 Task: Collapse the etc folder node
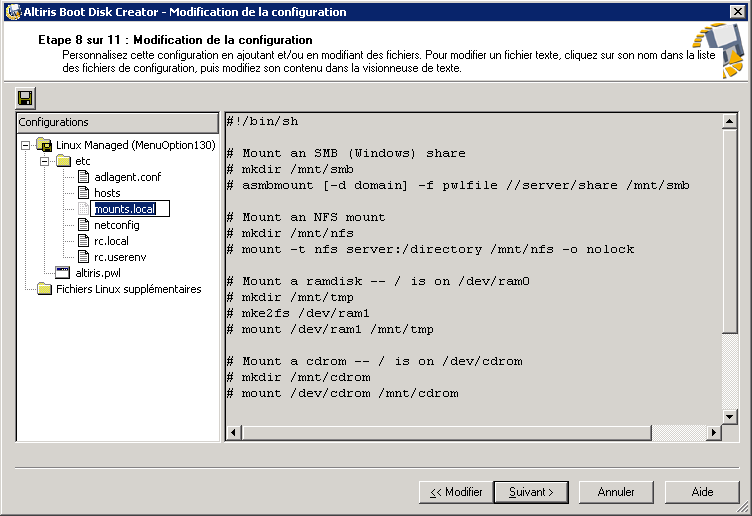click(45, 161)
